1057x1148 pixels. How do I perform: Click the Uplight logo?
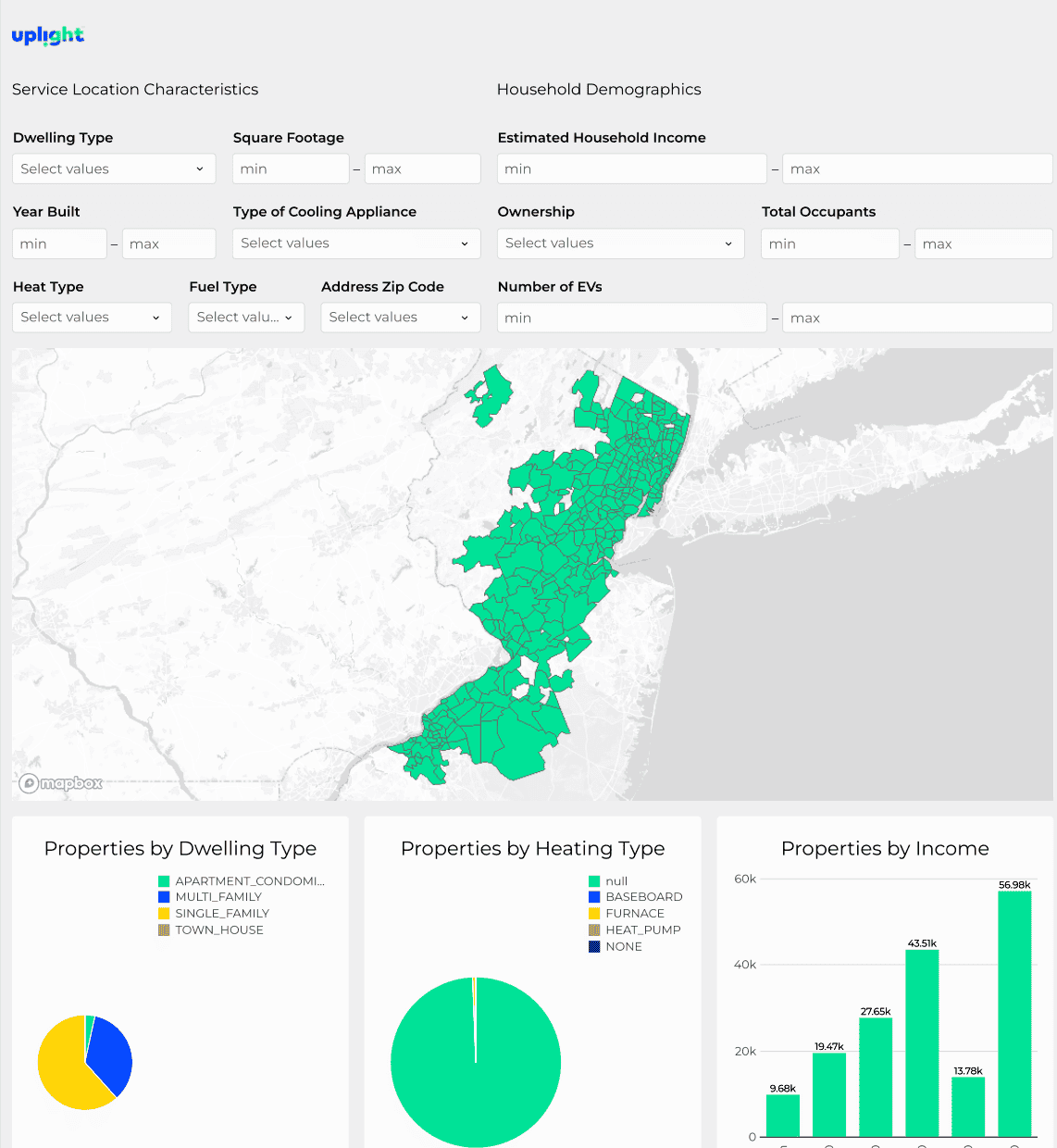point(48,35)
